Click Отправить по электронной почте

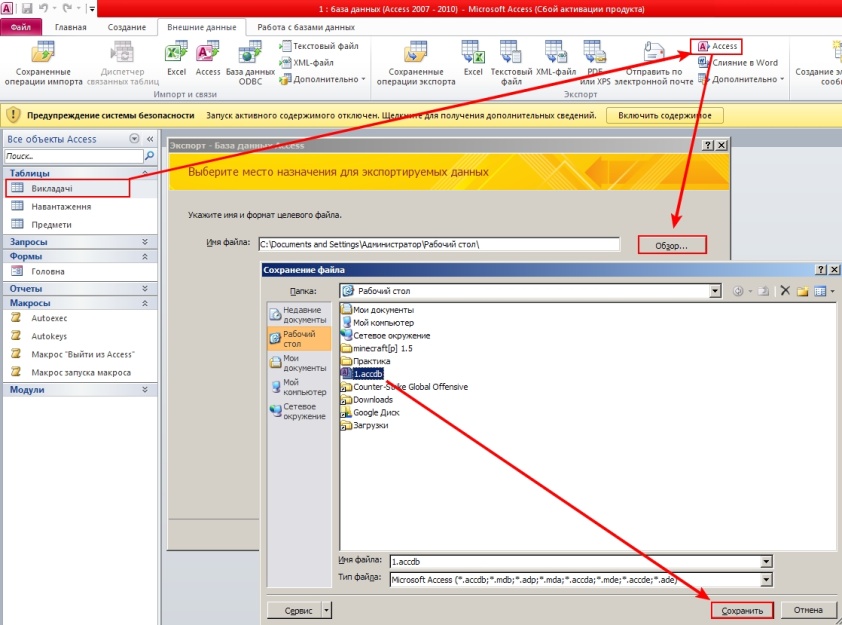click(654, 63)
